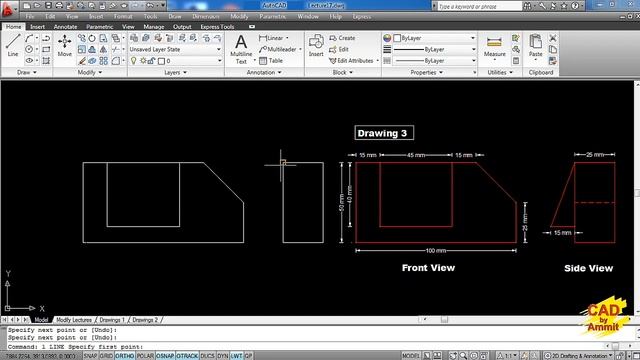Expand the Draw panel
The height and width of the screenshot is (360, 640).
(27, 72)
